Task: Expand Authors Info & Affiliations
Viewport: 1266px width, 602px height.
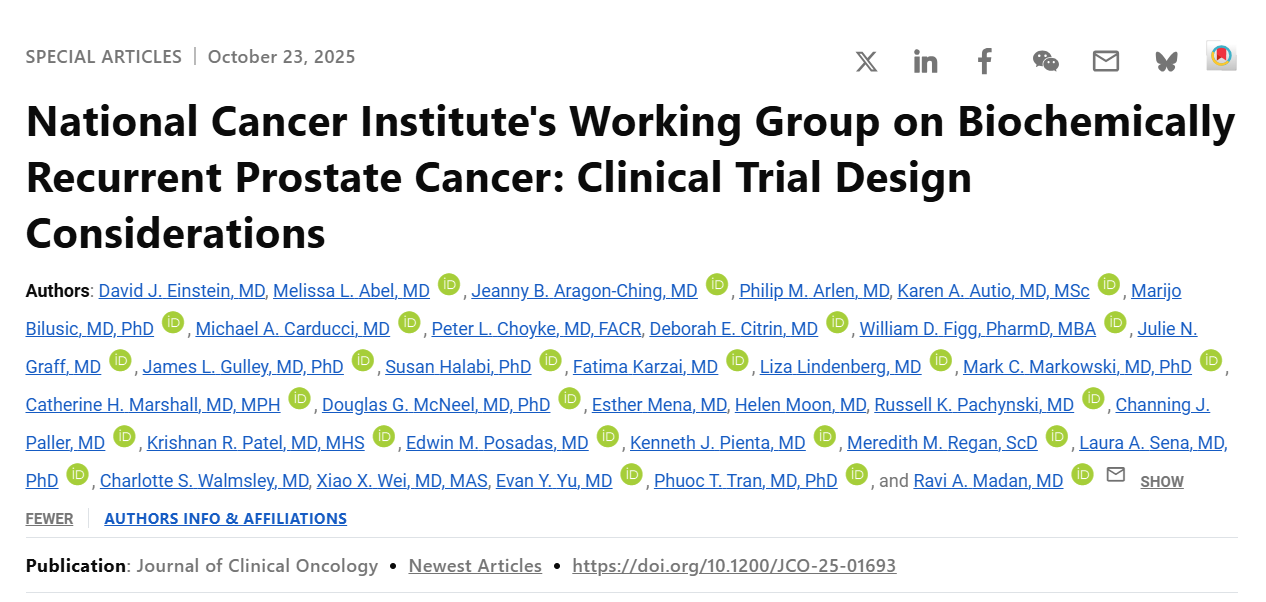Action: [225, 518]
